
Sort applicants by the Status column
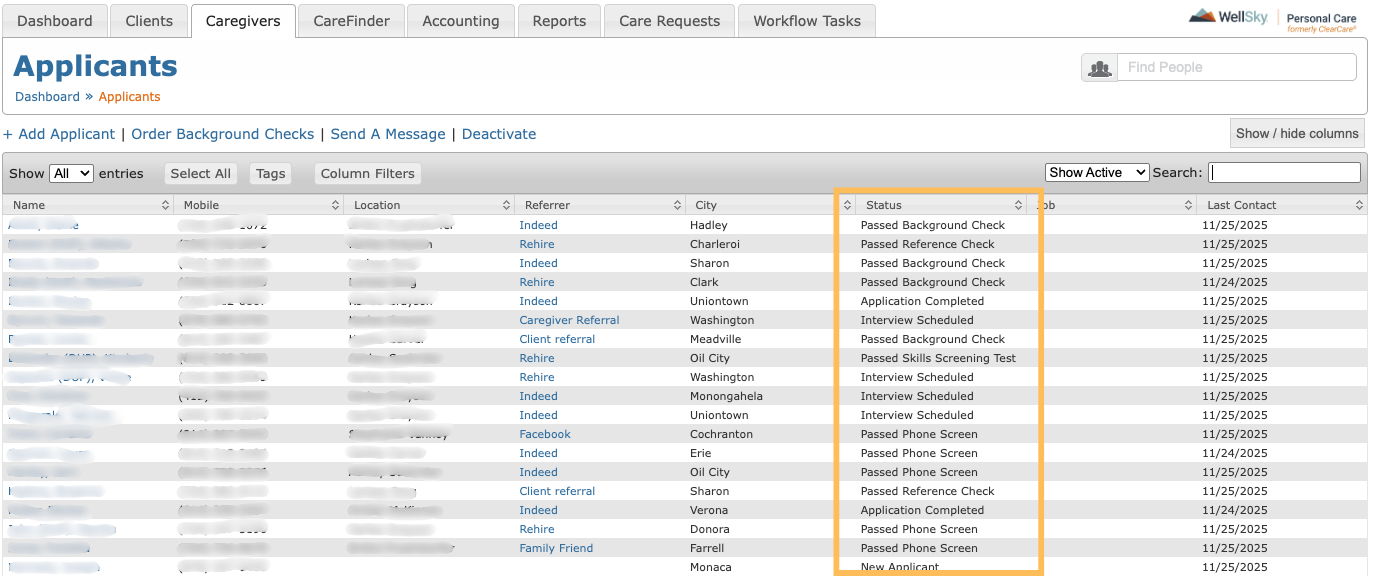click(x=1020, y=204)
